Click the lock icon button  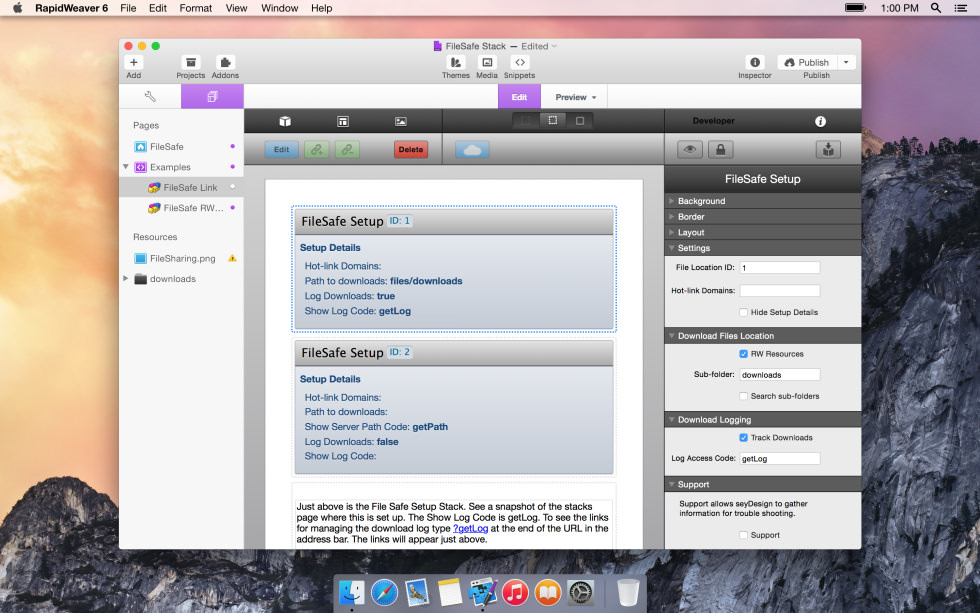click(721, 149)
